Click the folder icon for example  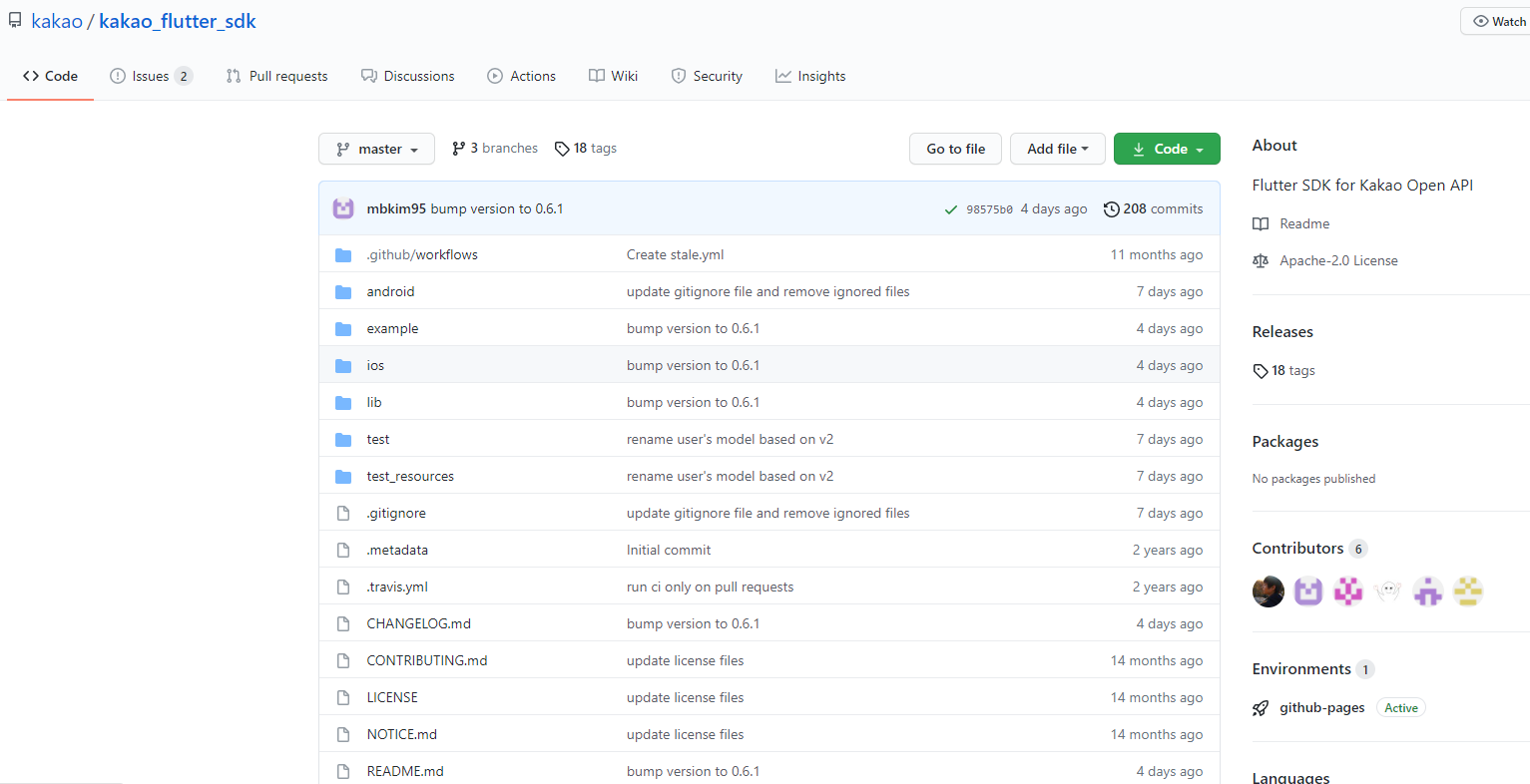click(343, 328)
